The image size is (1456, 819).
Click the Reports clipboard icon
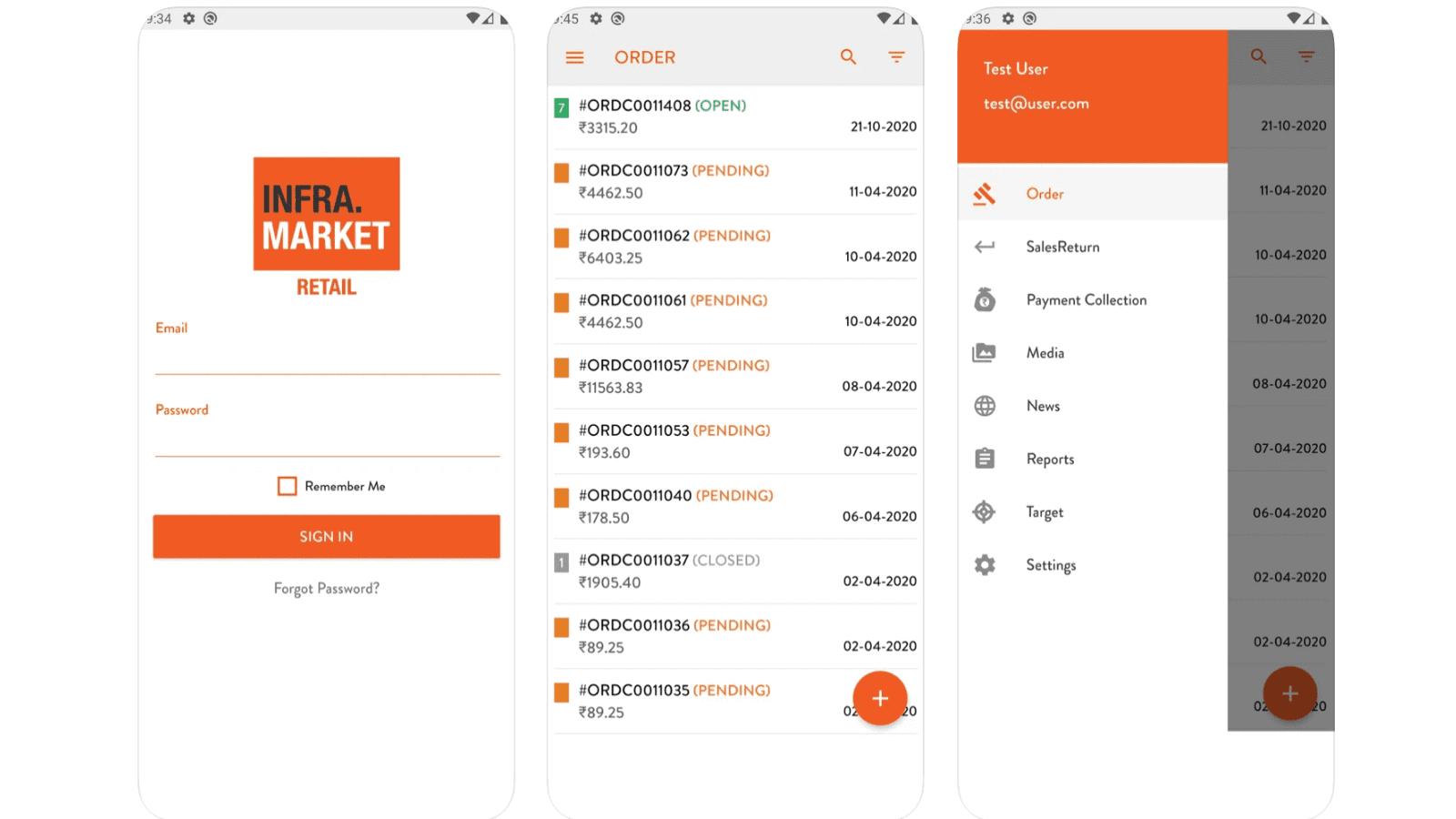coord(985,459)
